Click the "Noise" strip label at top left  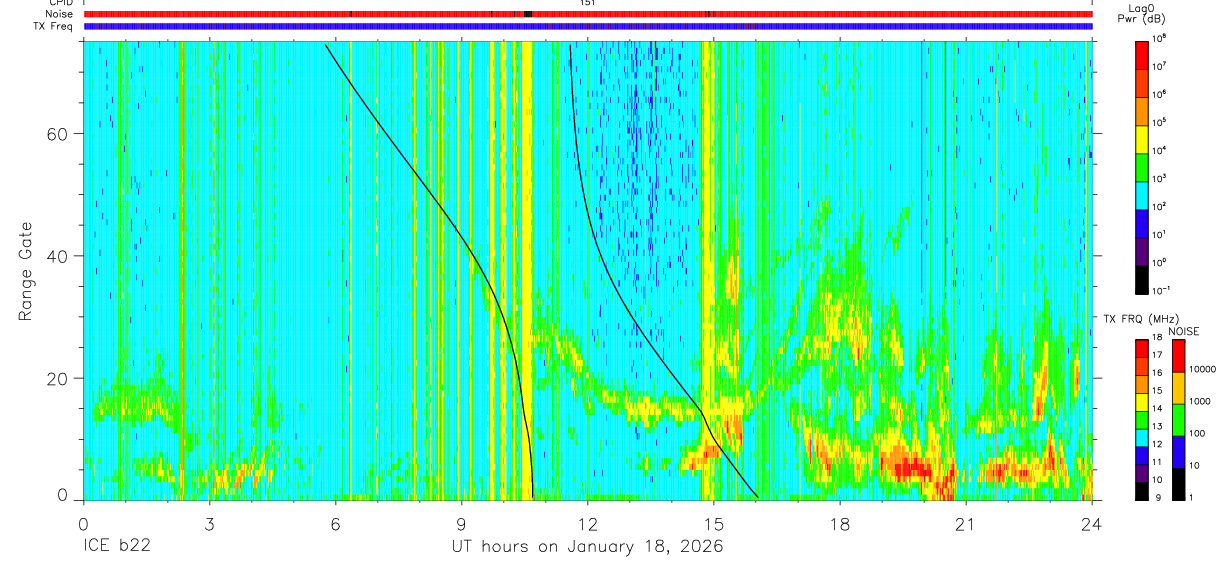point(60,14)
